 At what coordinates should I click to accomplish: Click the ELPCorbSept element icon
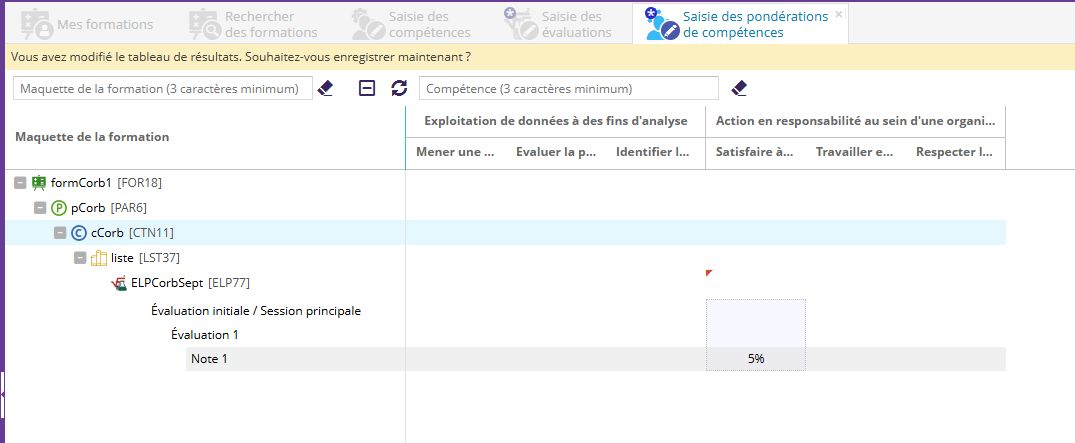[x=119, y=283]
